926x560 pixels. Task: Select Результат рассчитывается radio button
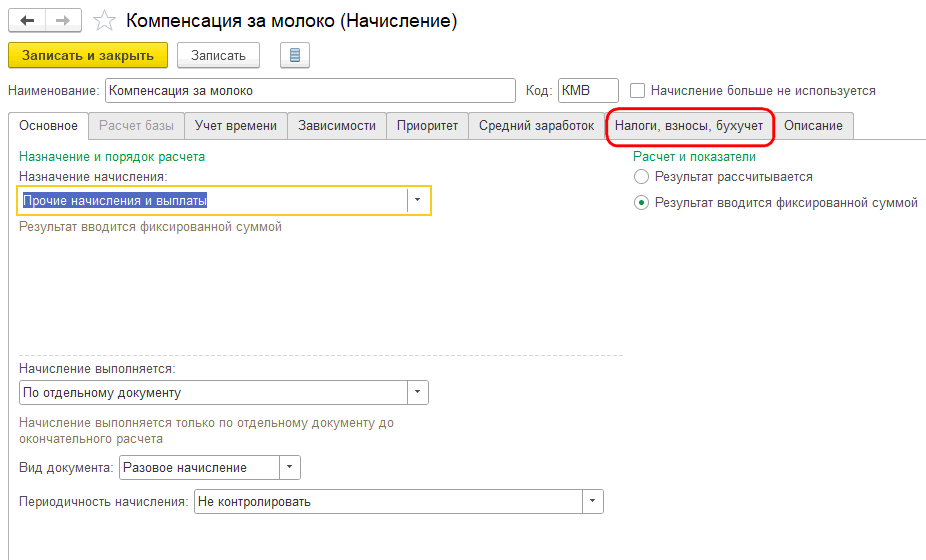tap(641, 177)
